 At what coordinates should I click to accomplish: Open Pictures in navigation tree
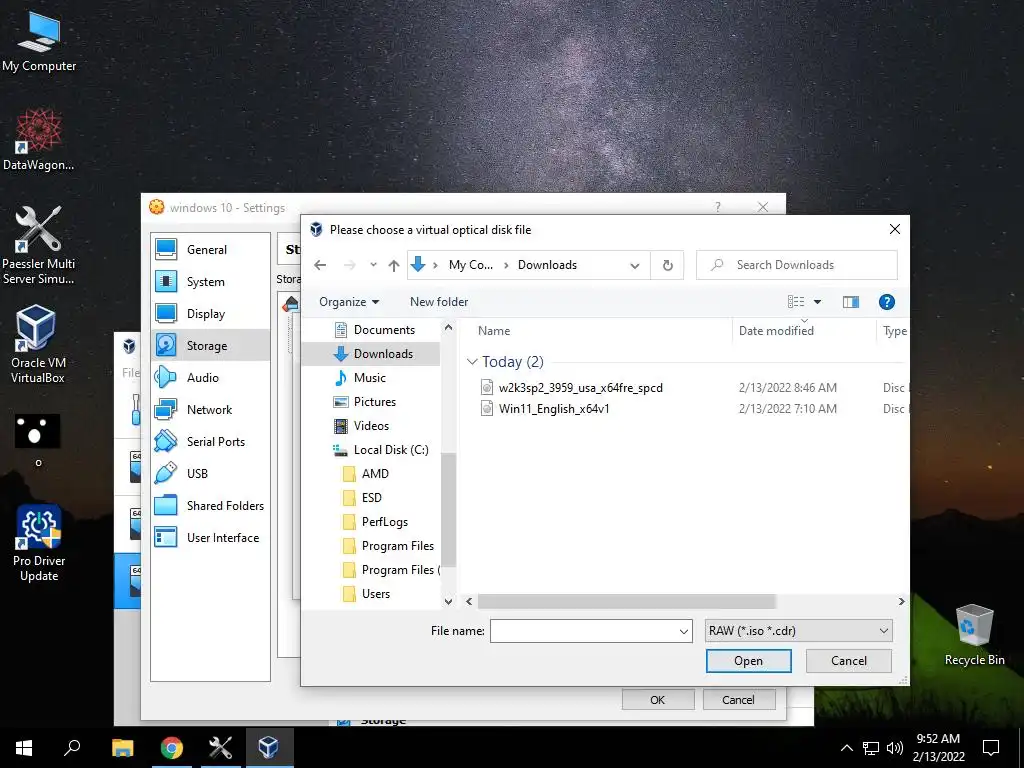pos(375,402)
